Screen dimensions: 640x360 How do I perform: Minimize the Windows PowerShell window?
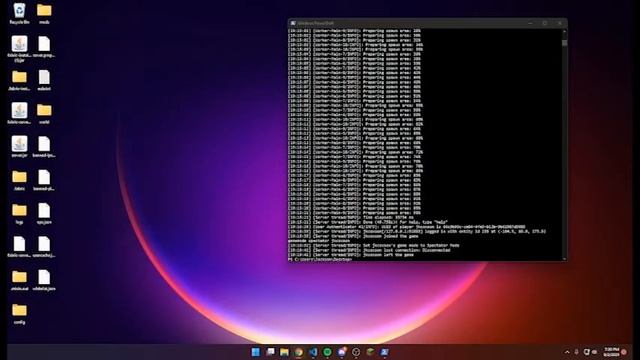pyautogui.click(x=530, y=23)
